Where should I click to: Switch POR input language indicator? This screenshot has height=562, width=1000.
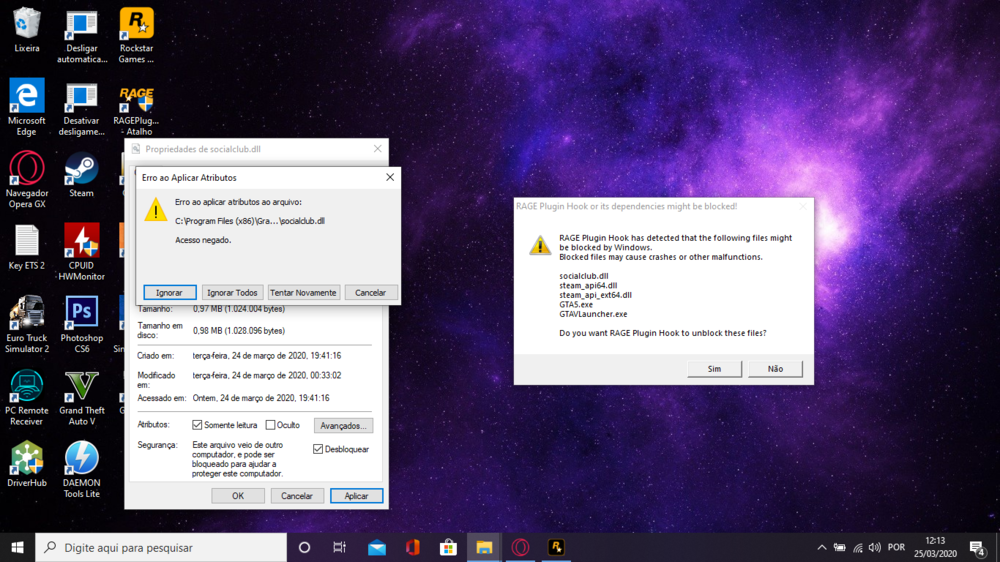896,547
